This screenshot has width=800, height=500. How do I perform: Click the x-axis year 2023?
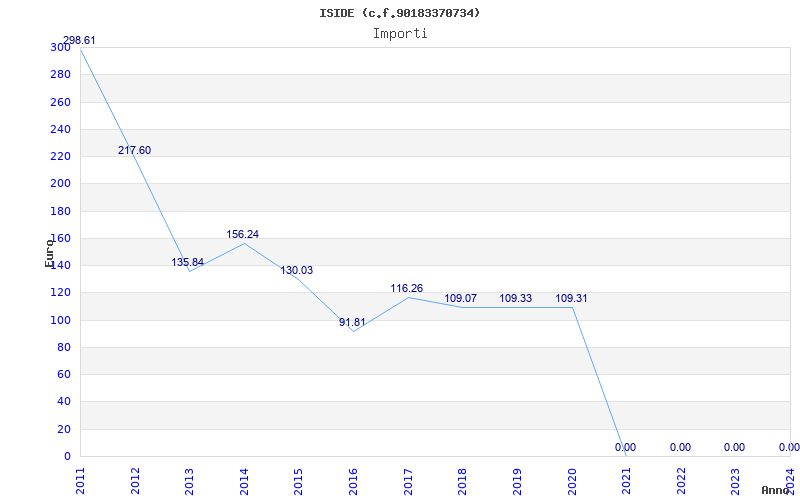pos(735,482)
